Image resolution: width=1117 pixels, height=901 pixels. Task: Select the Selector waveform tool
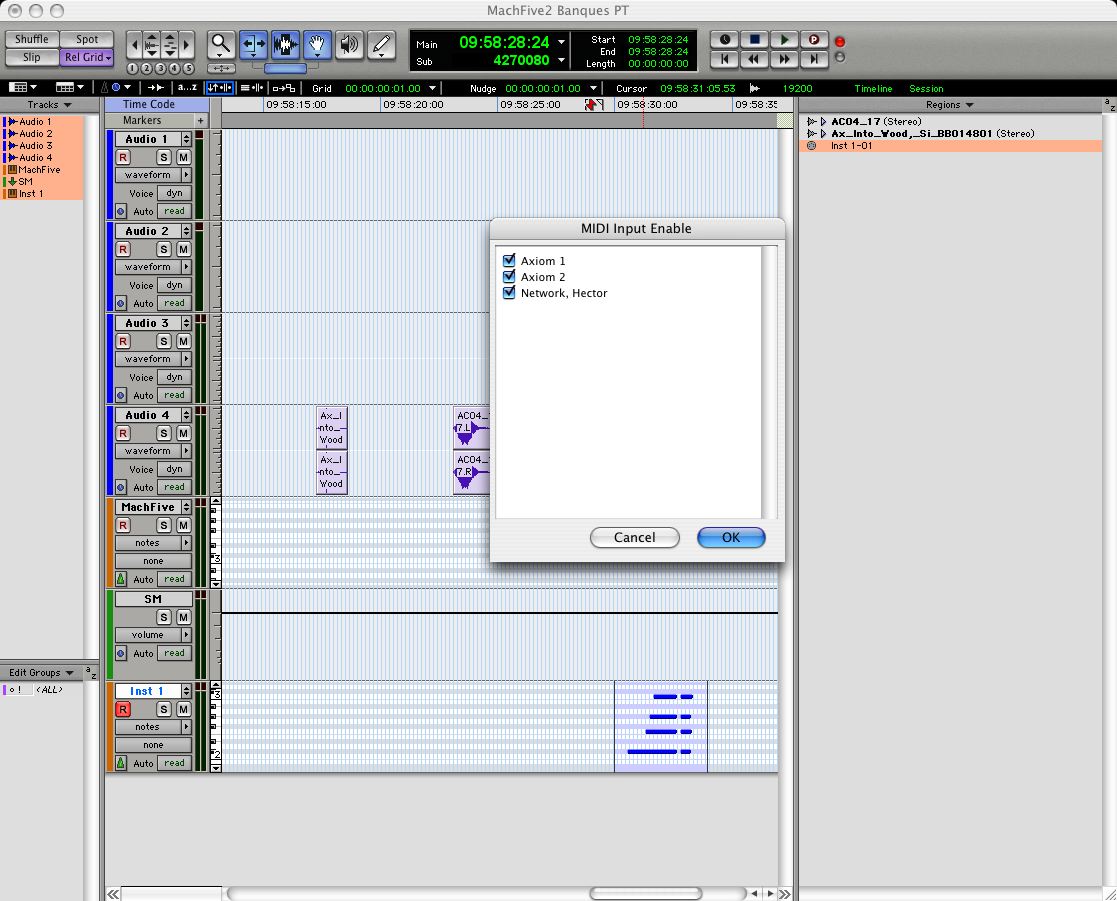coord(286,44)
